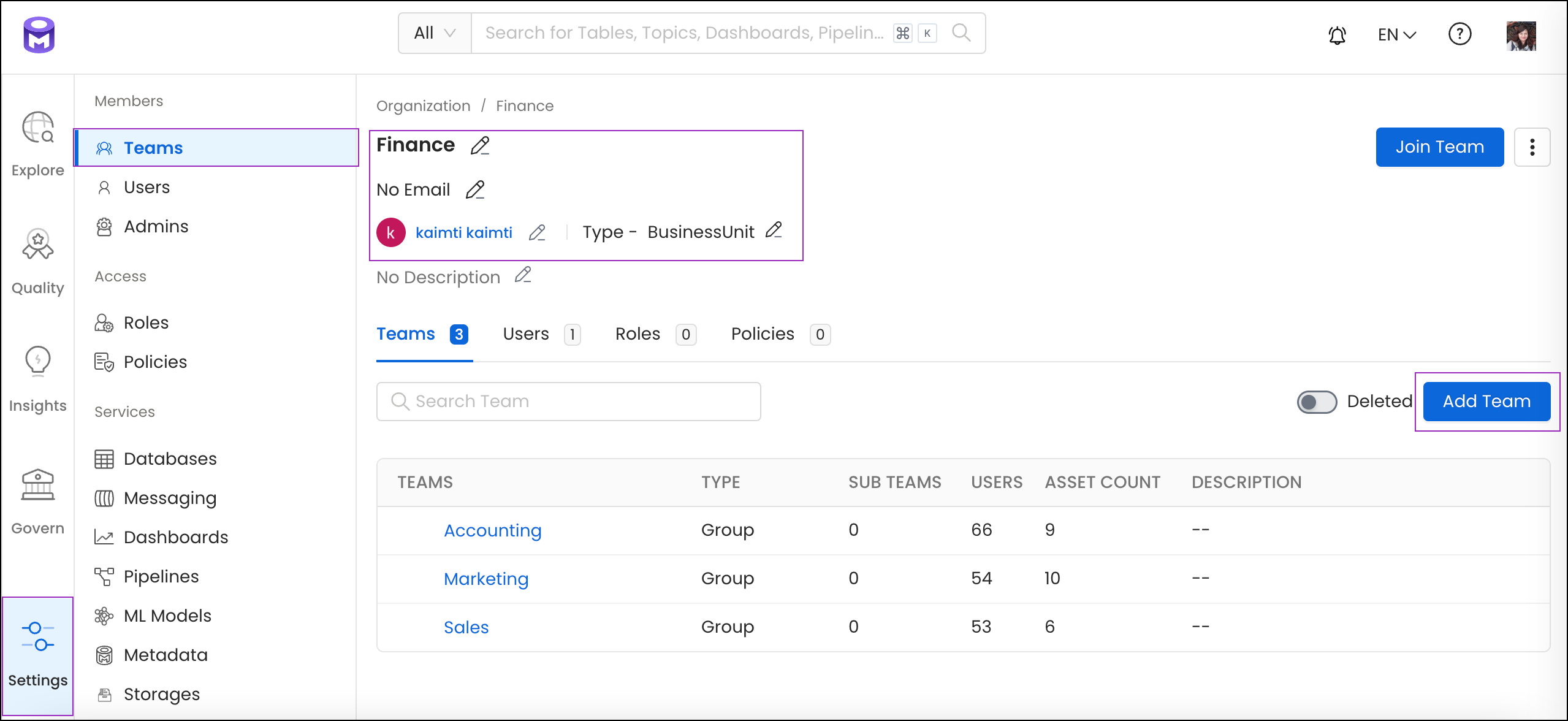Open Pipelines under Services

pyautogui.click(x=216, y=576)
